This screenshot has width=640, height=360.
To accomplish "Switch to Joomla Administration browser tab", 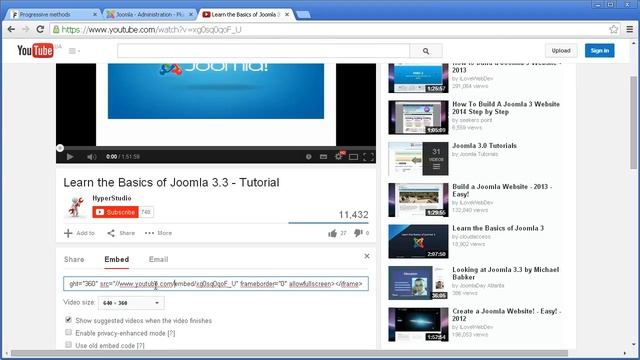I will pyautogui.click(x=149, y=14).
